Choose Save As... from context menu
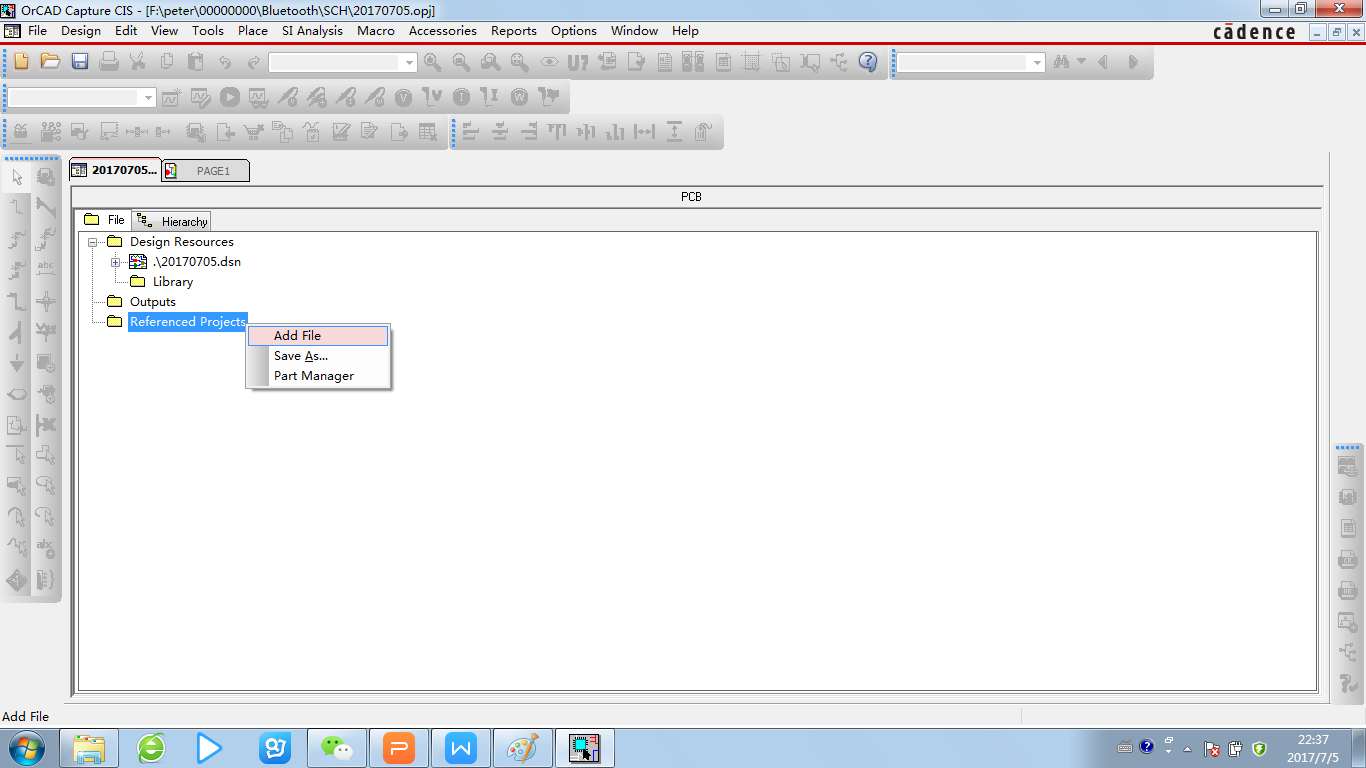Viewport: 1366px width, 768px height. tap(318, 356)
